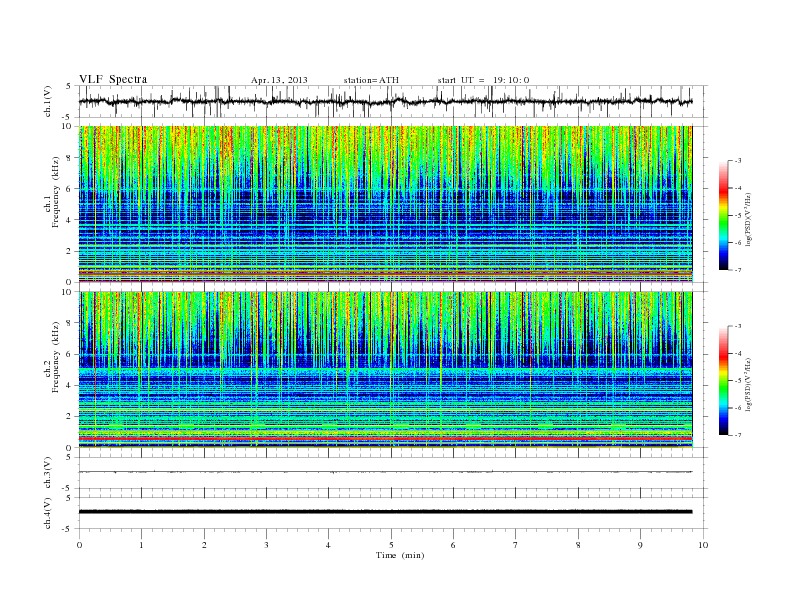
Task: Click the "-3" label of ch.1 color bar
Action: point(738,161)
